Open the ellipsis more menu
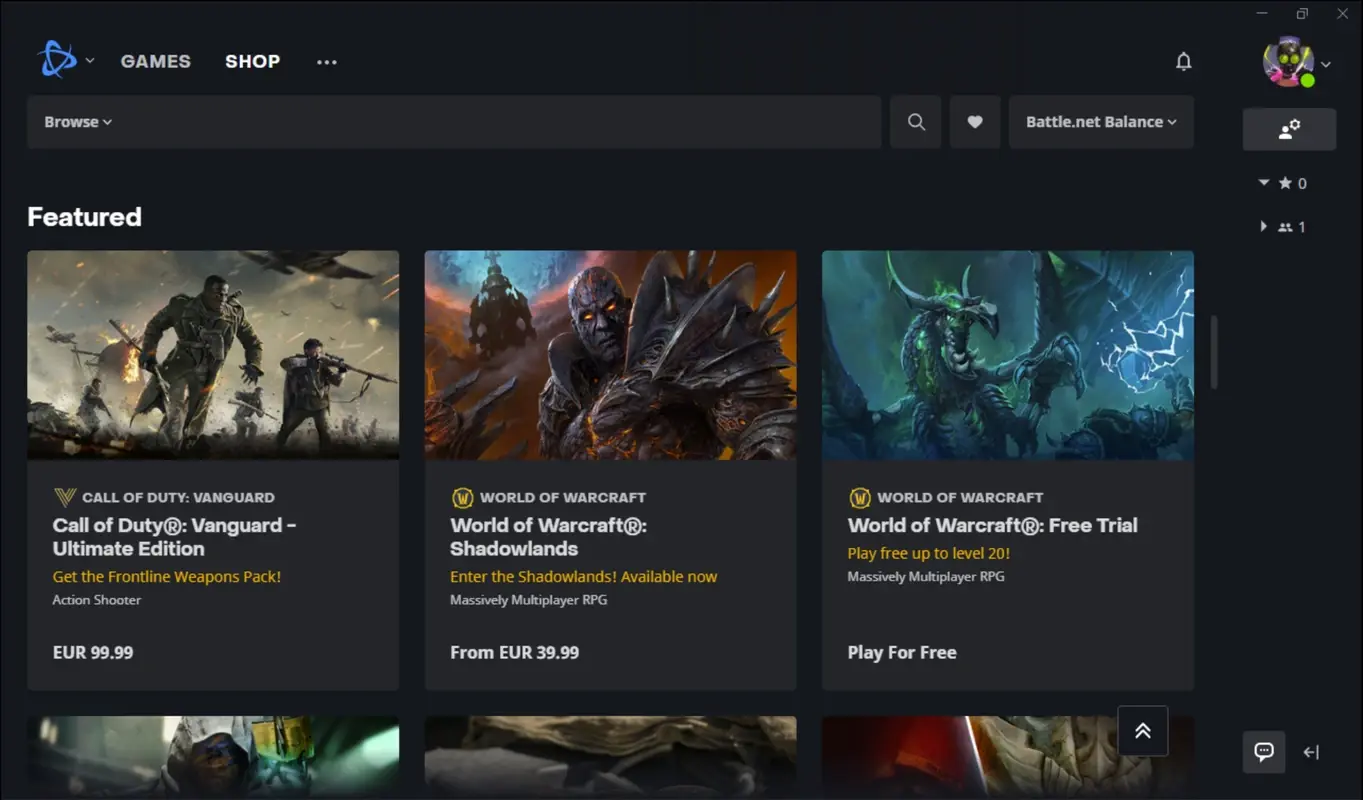The image size is (1363, 800). pos(326,61)
